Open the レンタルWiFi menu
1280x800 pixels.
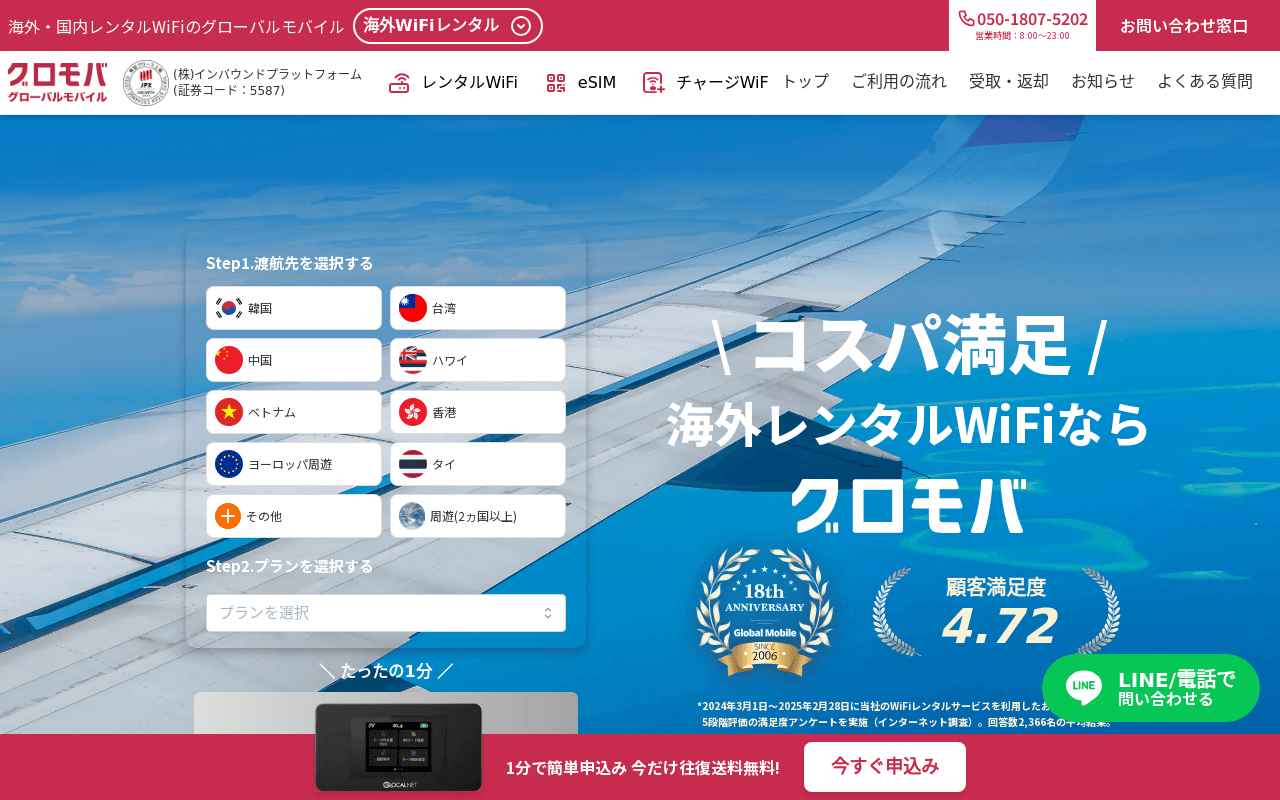click(x=453, y=83)
